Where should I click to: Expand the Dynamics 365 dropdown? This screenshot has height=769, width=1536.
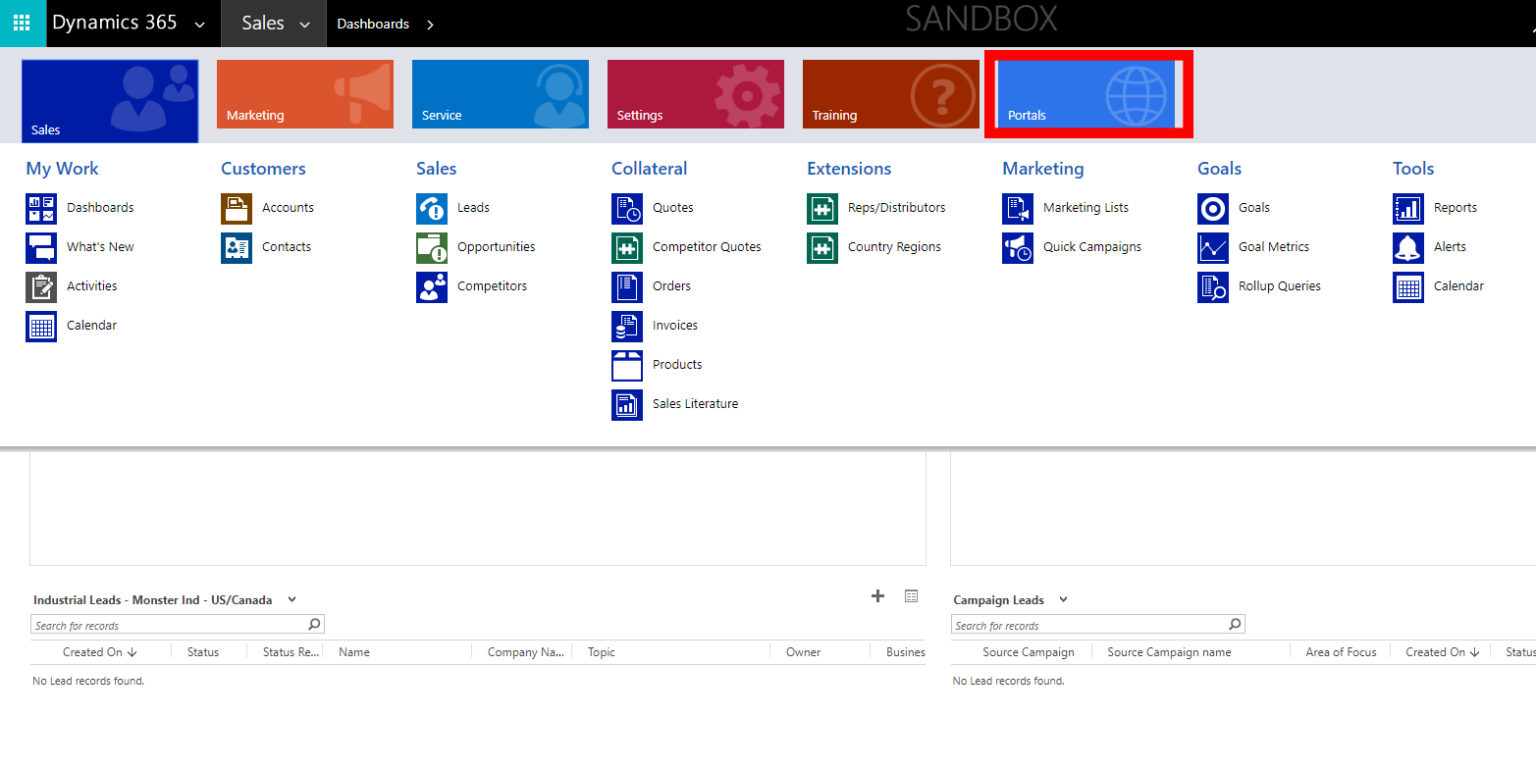point(200,24)
